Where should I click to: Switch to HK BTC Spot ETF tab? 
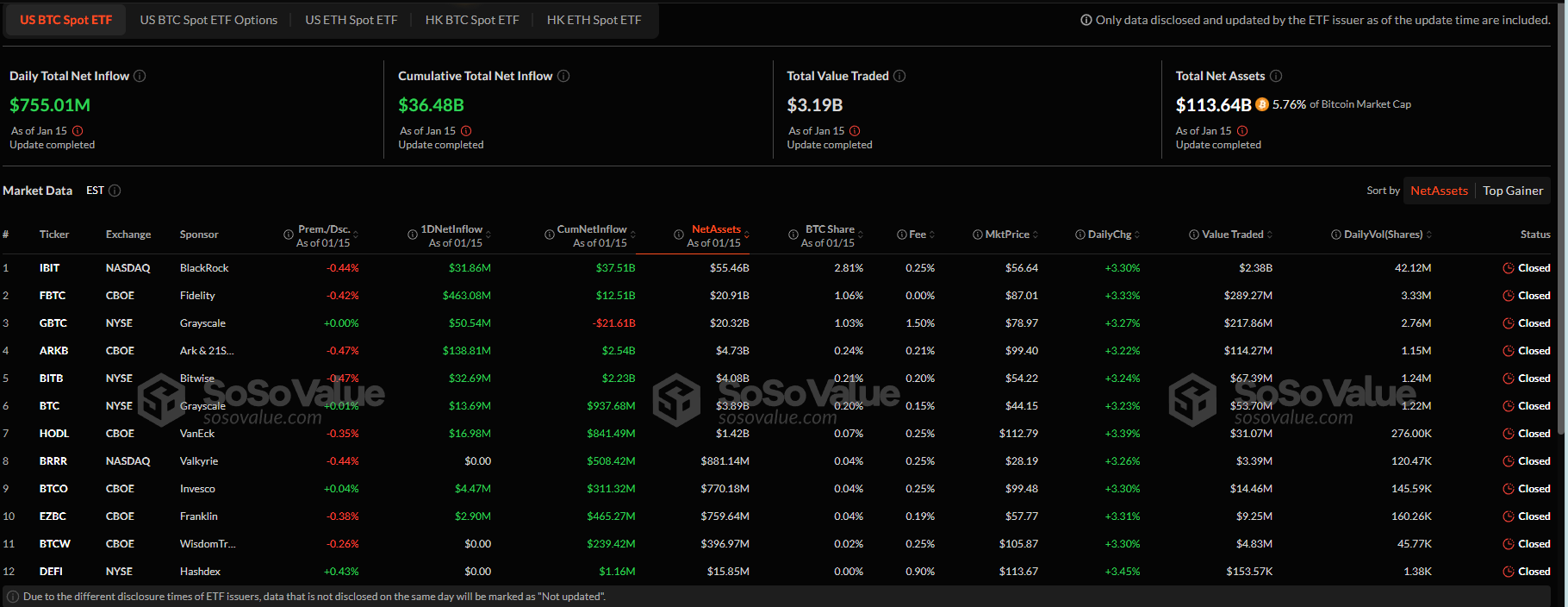click(472, 20)
